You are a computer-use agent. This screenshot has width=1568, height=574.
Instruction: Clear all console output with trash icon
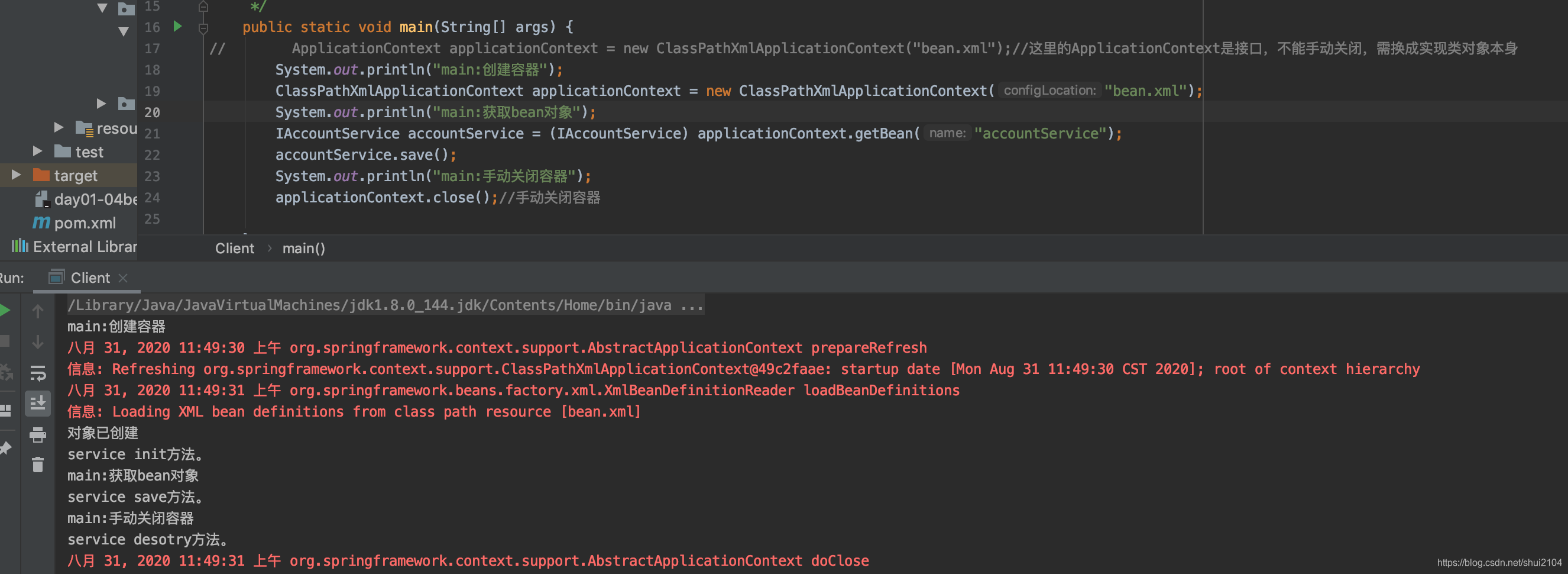click(x=38, y=465)
